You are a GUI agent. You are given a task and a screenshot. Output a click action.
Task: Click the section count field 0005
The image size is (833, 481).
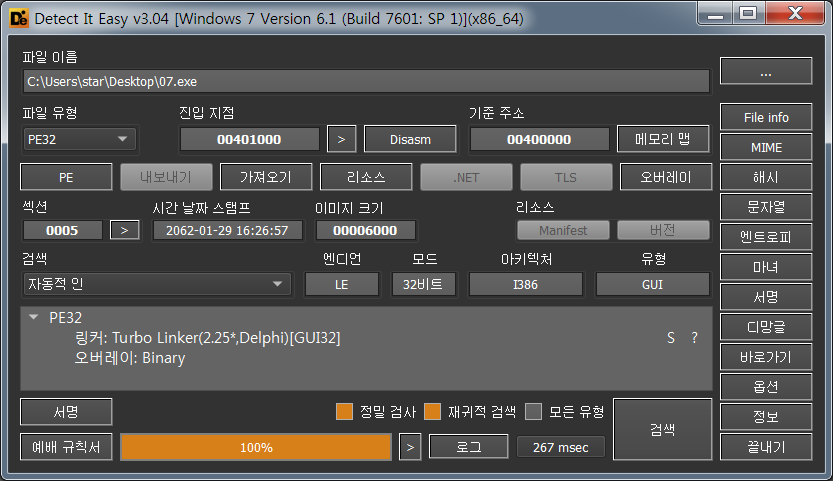62,230
